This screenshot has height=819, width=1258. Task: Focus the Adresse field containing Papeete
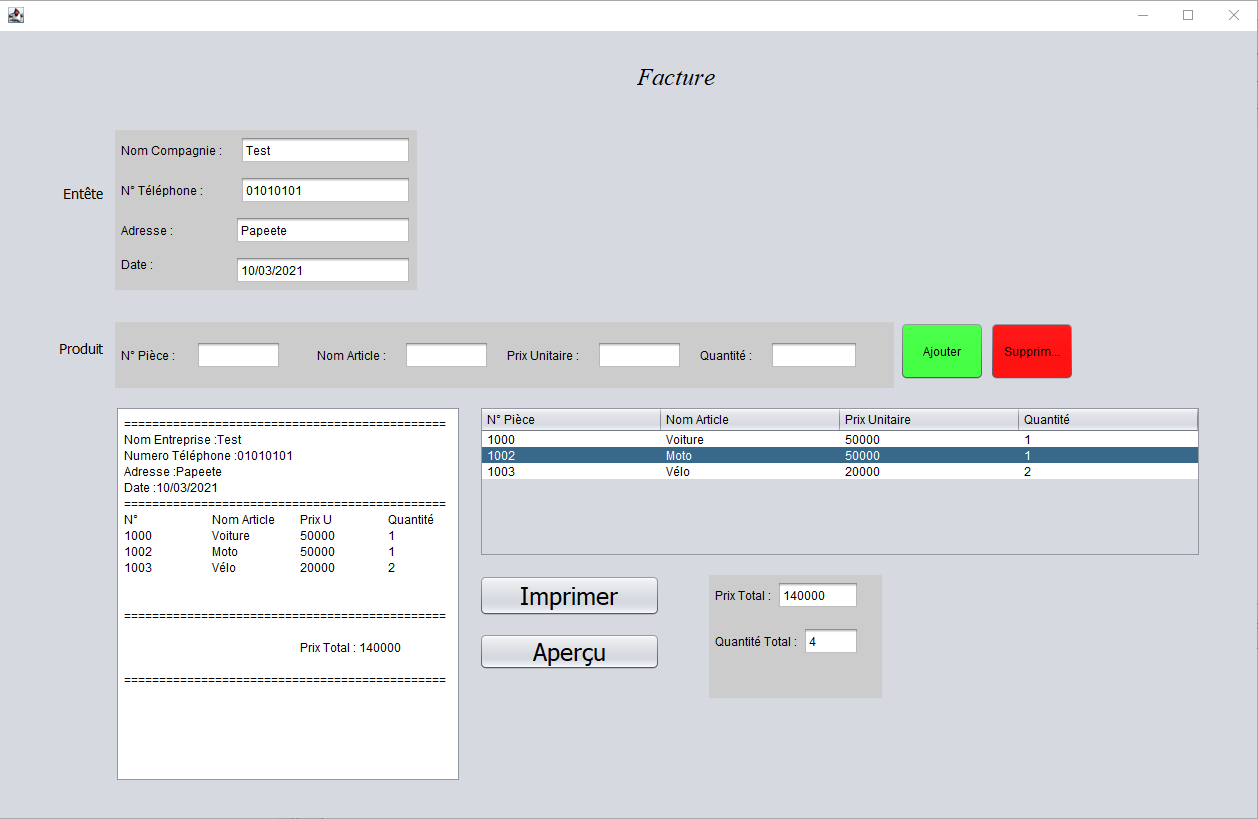322,230
